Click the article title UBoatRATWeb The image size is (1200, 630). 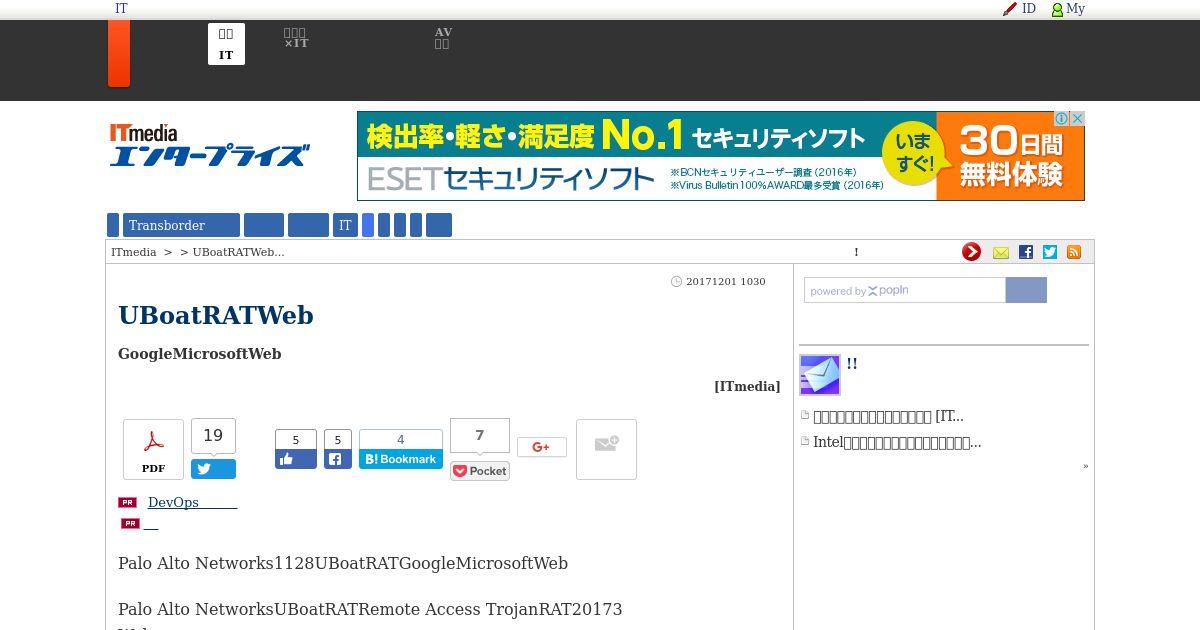(216, 315)
